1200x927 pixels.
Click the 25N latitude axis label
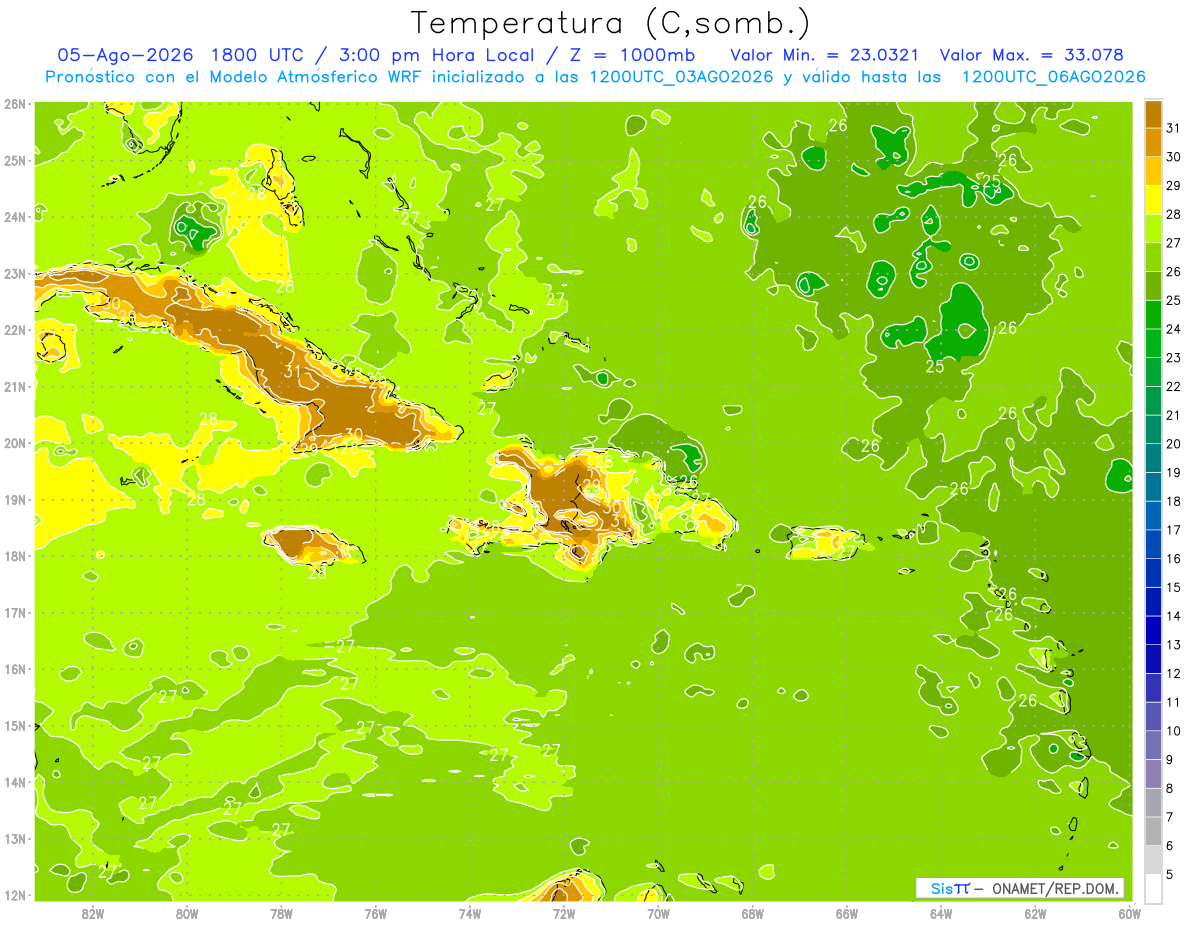15,160
